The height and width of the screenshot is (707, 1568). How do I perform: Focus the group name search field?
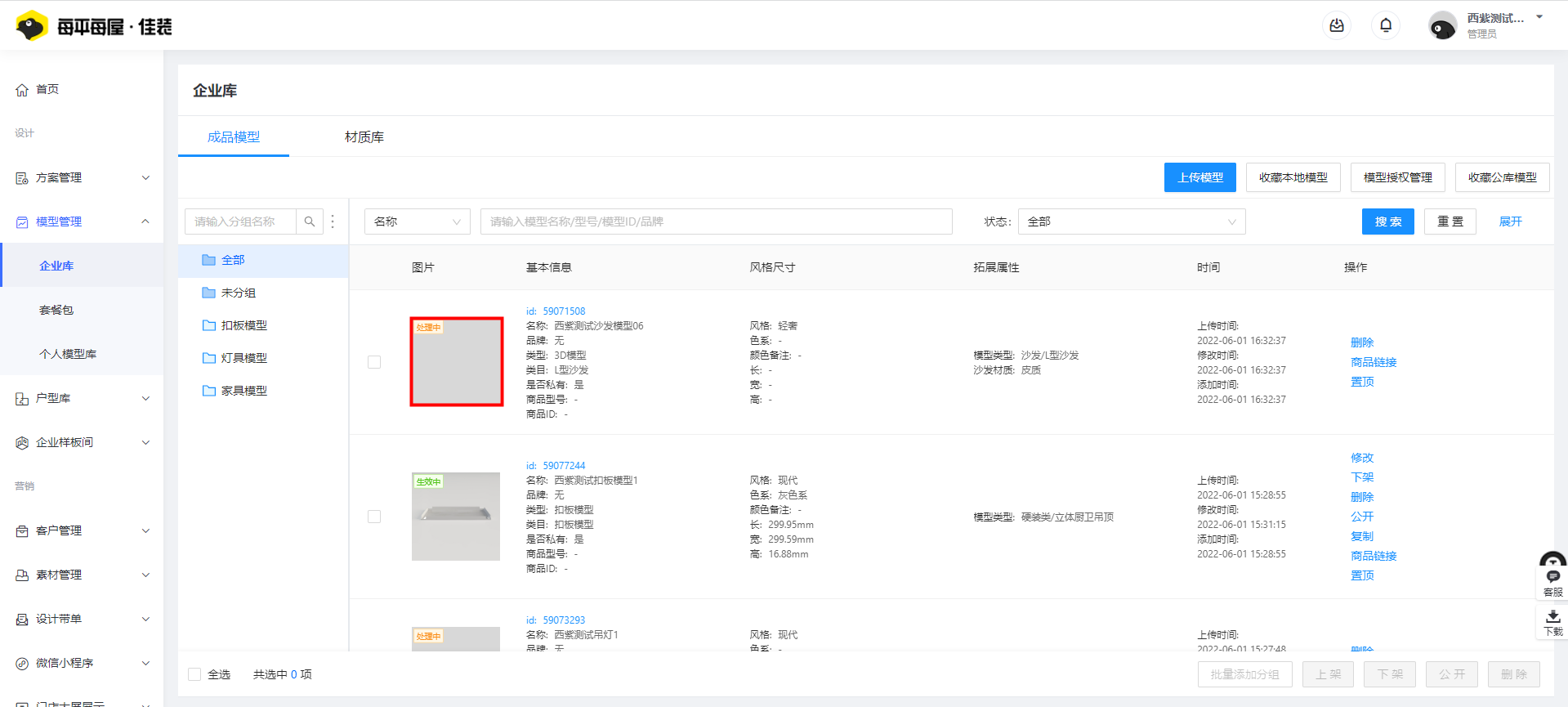tap(240, 221)
